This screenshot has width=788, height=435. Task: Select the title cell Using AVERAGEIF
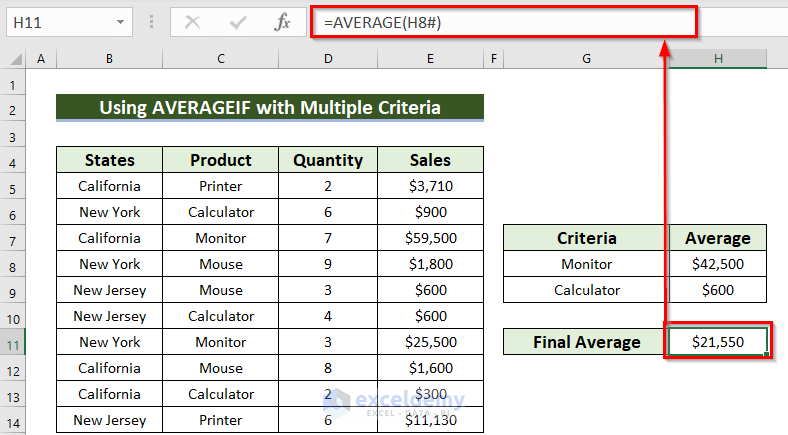pyautogui.click(x=269, y=108)
